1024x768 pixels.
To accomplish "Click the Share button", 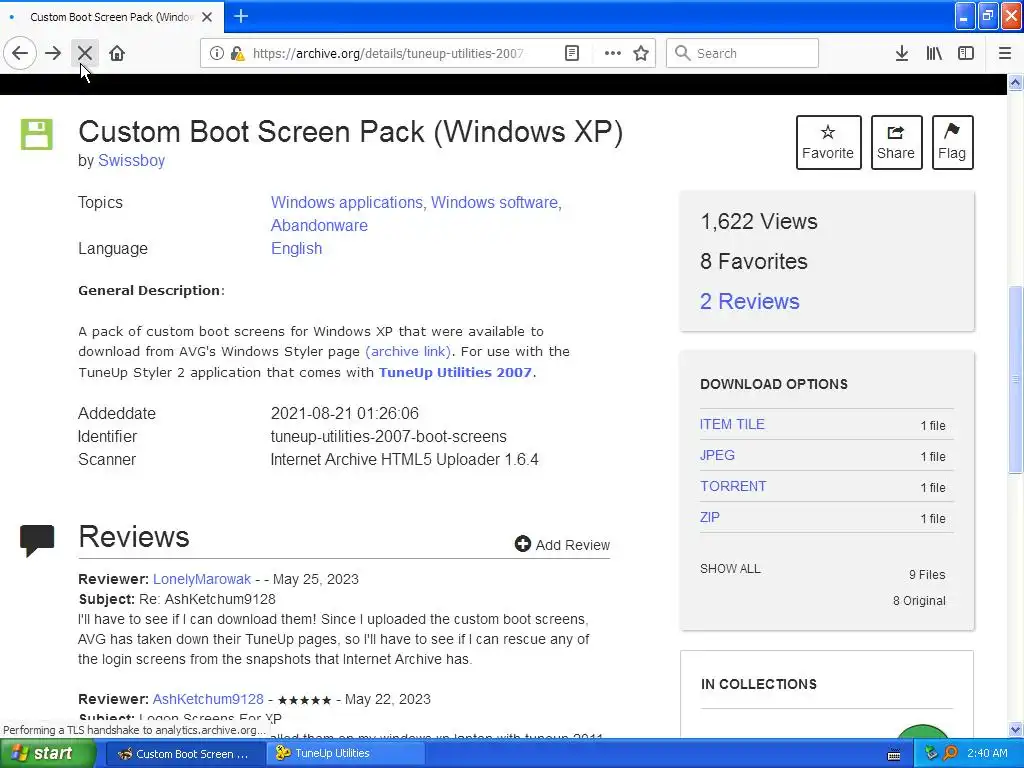I will point(896,142).
